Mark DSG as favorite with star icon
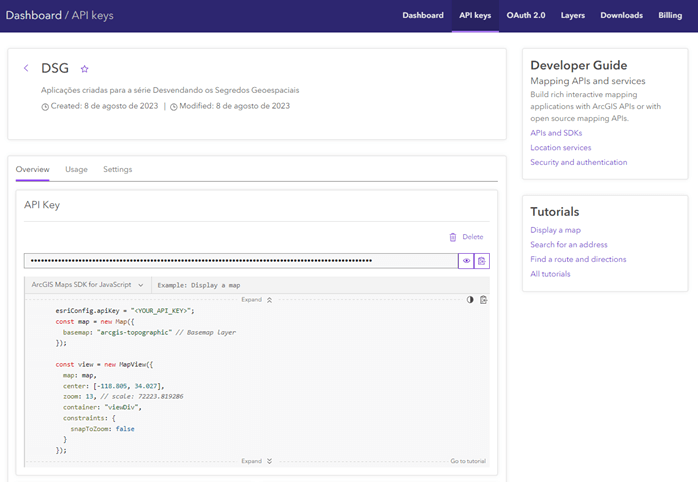Viewport: 698px width, 482px height. point(85,69)
